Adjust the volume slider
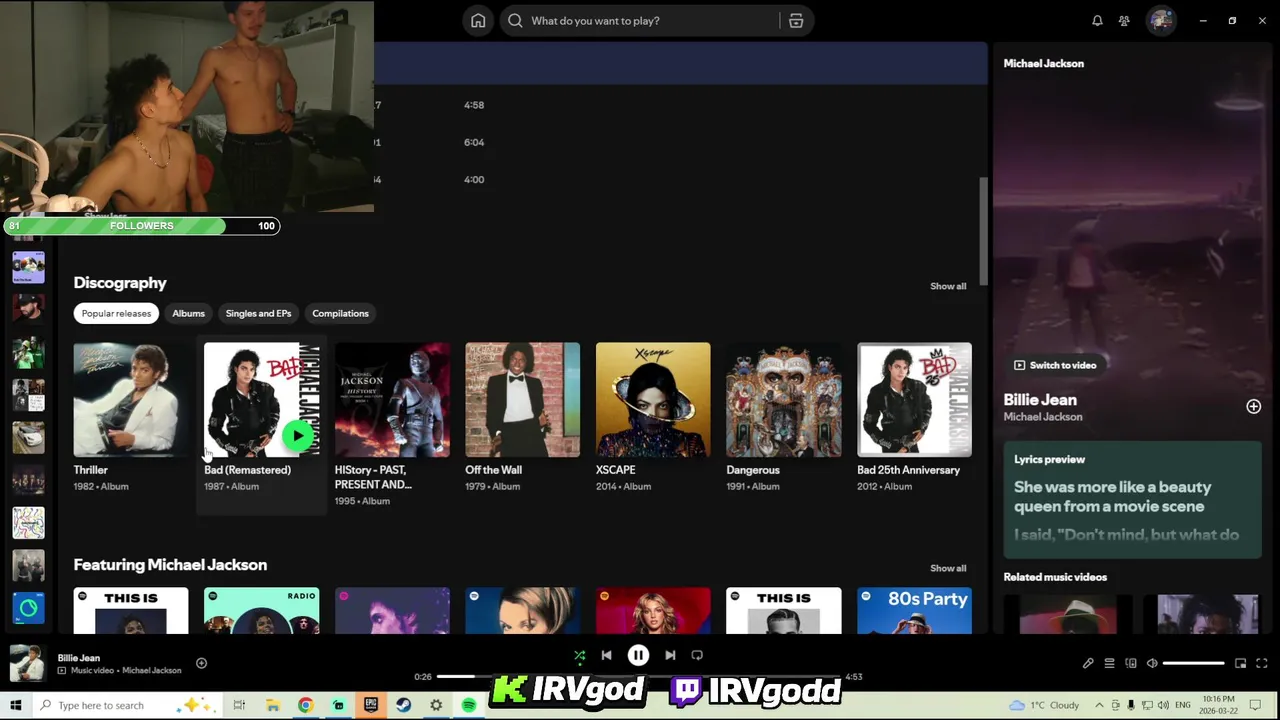 click(x=1193, y=663)
